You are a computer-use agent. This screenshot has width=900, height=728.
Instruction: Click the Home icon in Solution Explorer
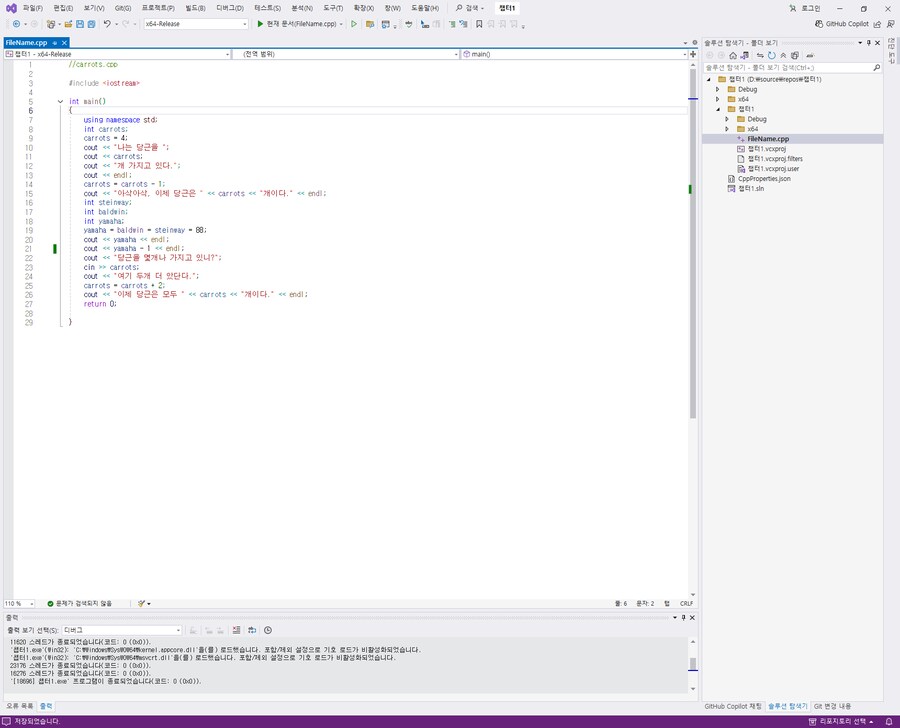[x=733, y=56]
